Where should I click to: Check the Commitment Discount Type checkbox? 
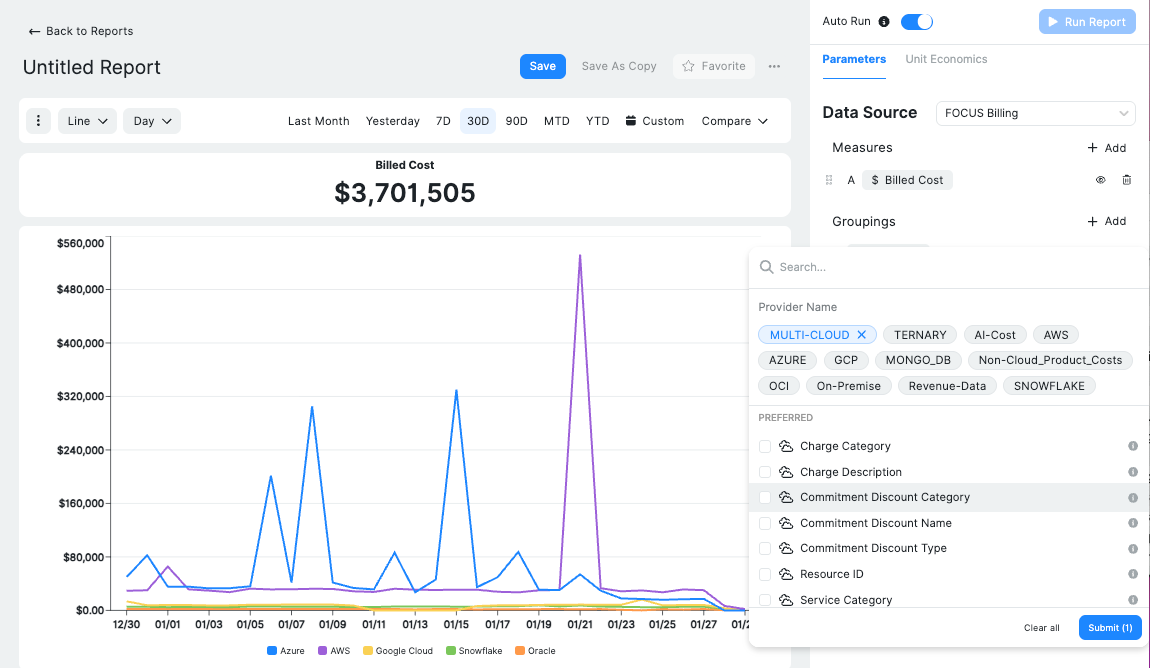pyautogui.click(x=765, y=548)
